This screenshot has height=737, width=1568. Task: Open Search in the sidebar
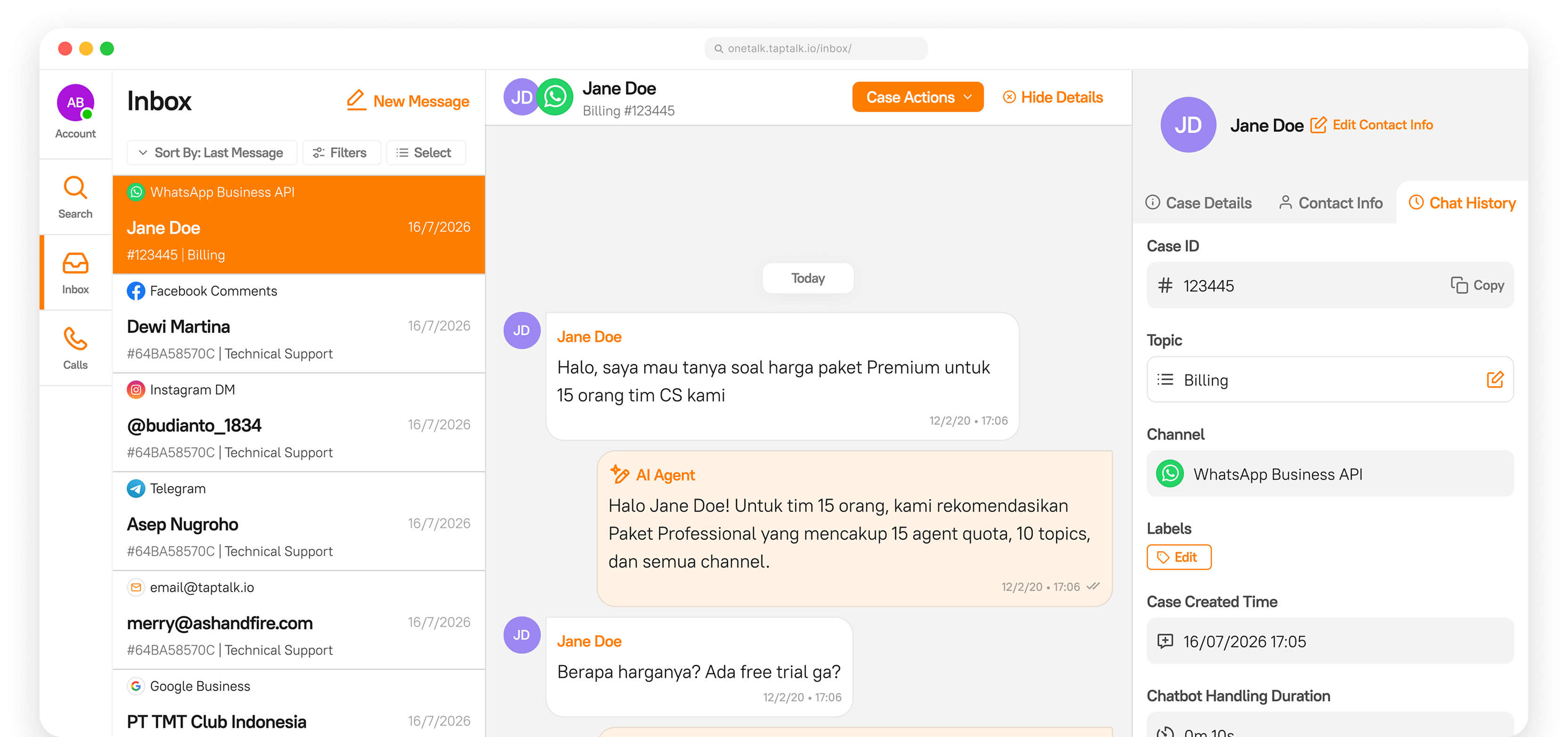tap(75, 197)
